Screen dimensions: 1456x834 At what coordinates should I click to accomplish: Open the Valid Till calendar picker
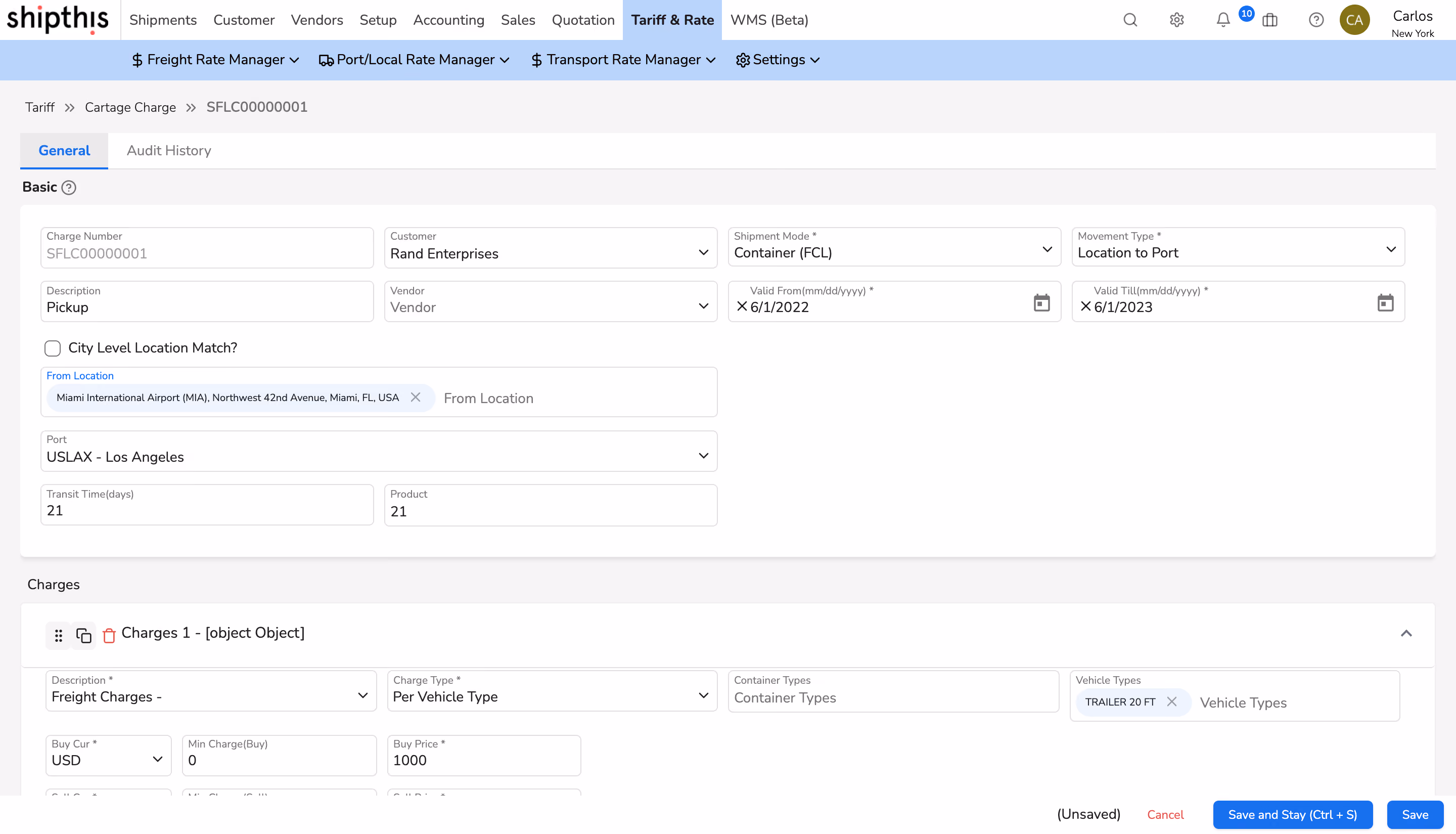tap(1385, 302)
